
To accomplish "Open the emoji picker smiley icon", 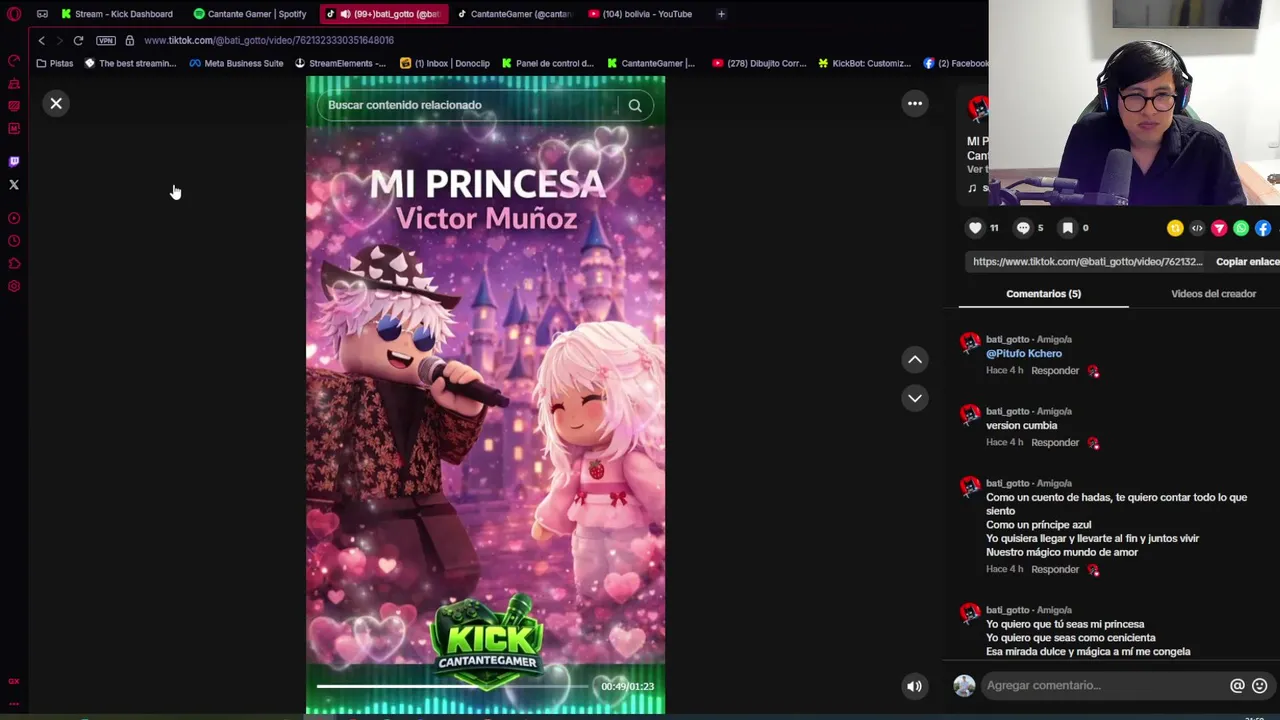I will point(1260,685).
